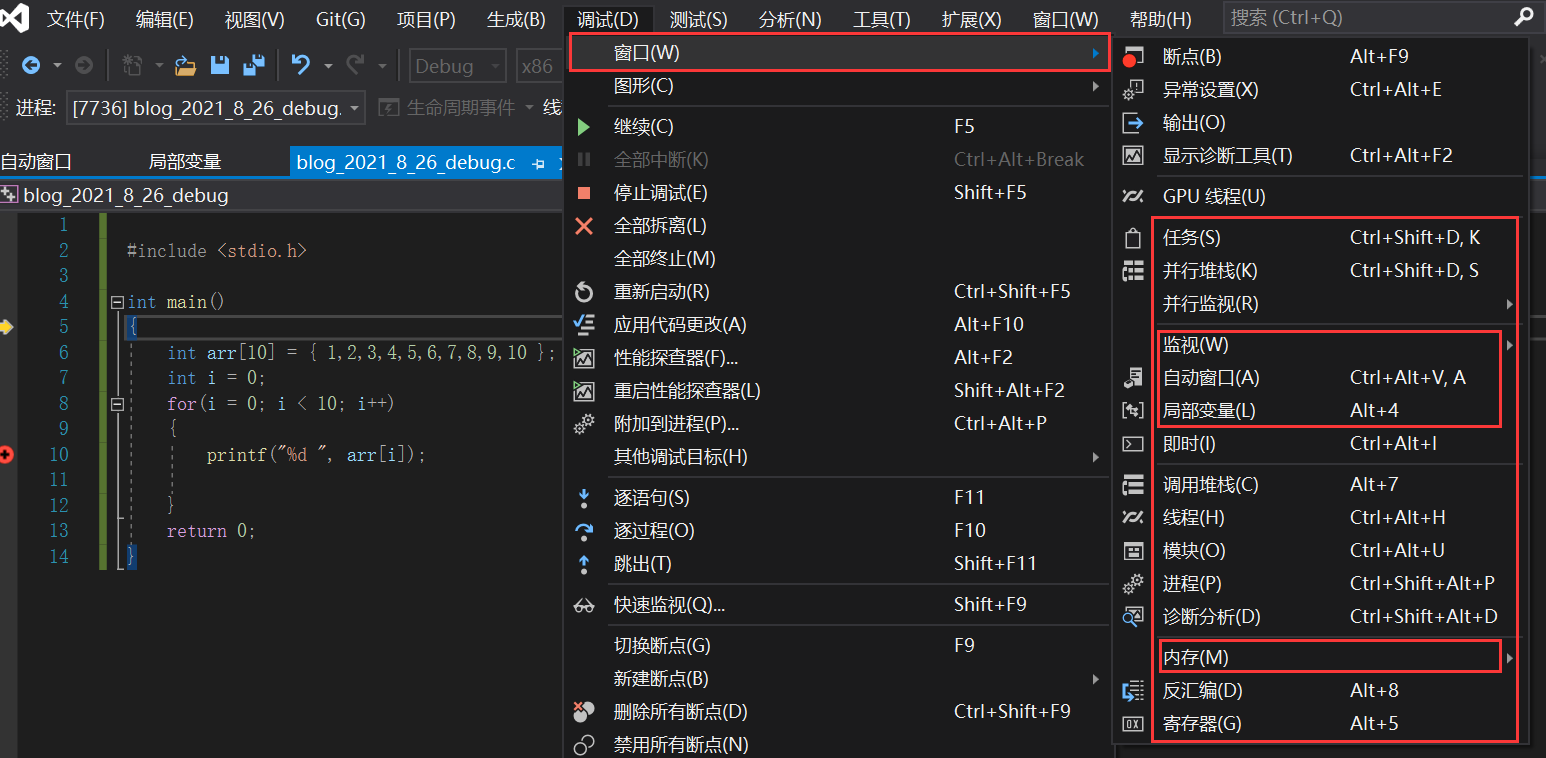Open the 工具(T) Tools menu
This screenshot has height=758, width=1546.
click(882, 19)
